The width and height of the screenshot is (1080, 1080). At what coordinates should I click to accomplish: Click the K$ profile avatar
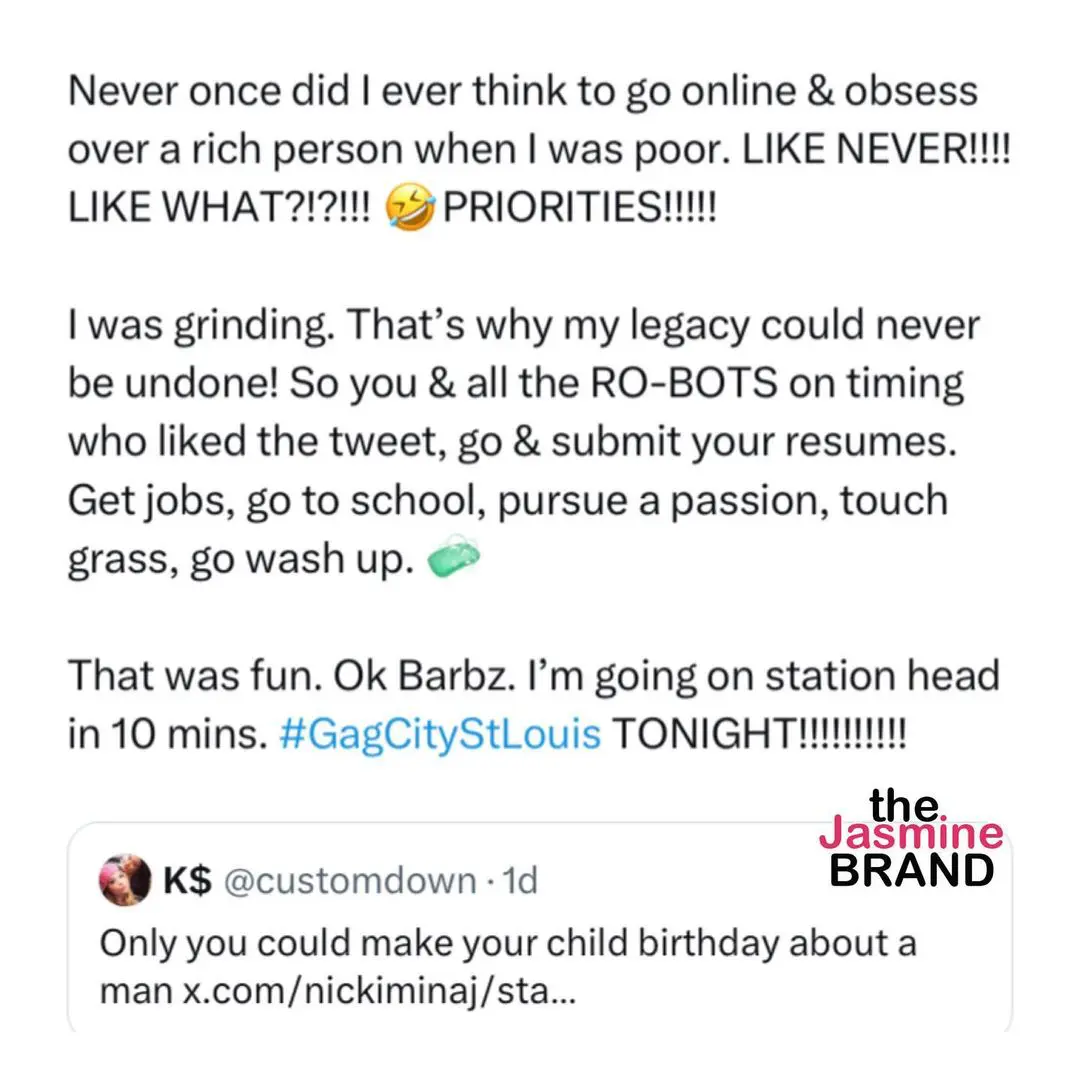pos(124,880)
